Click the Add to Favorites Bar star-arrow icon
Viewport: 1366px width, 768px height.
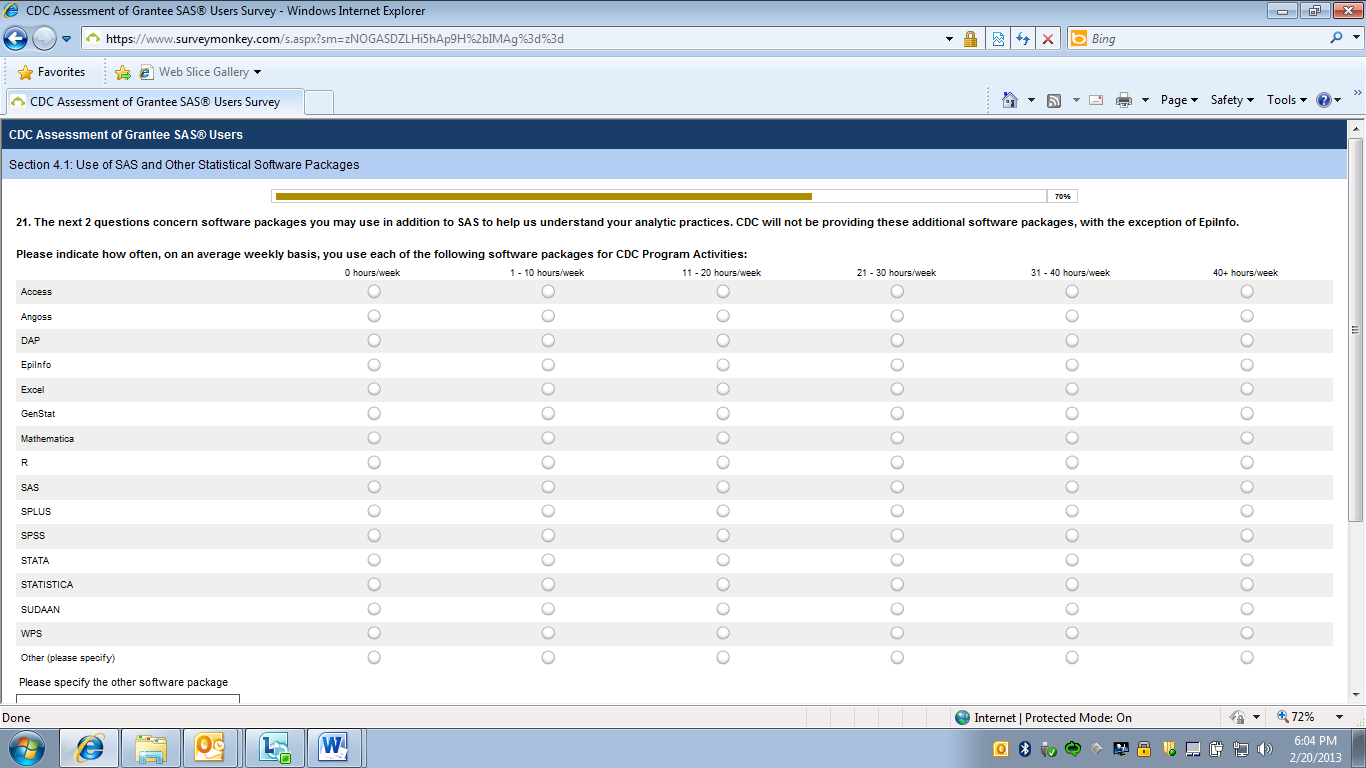[x=123, y=72]
